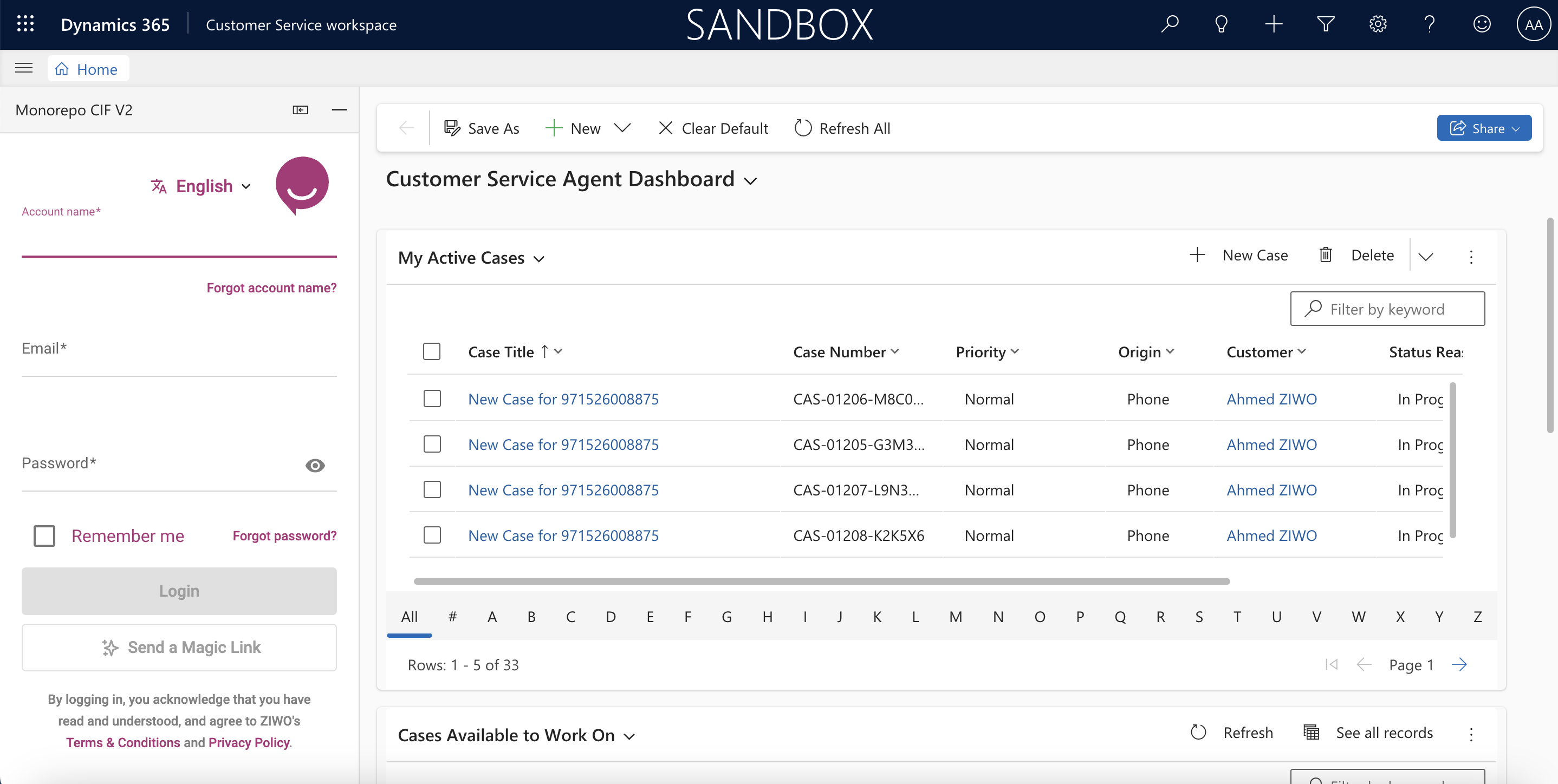Select the Home tab
Image resolution: width=1558 pixels, height=784 pixels.
(x=88, y=69)
